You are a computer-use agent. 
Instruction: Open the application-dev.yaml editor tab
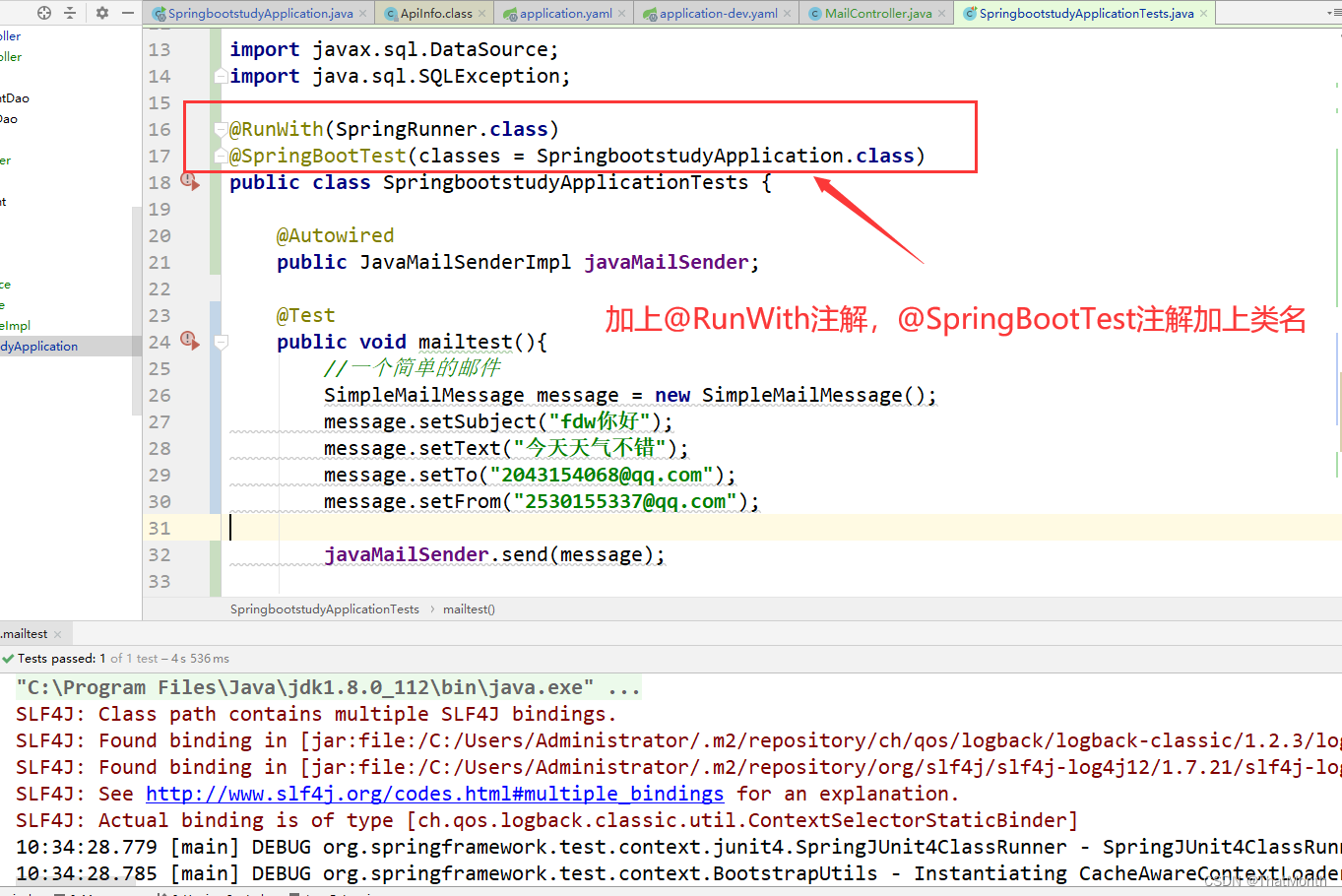tap(718, 14)
